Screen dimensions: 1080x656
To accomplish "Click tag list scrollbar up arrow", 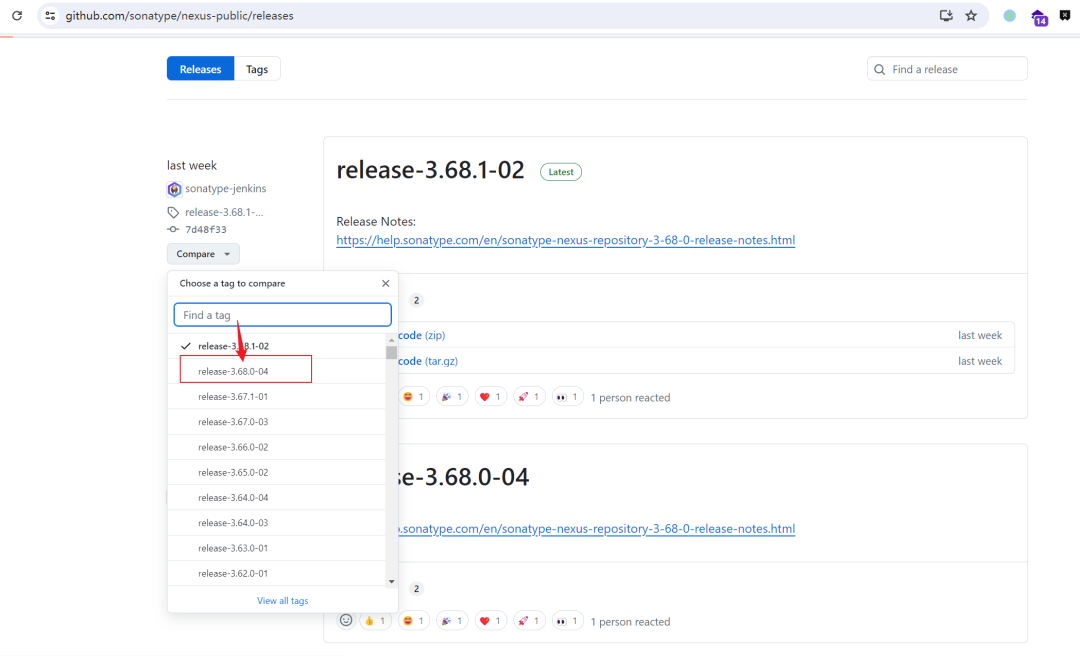I will [x=391, y=340].
